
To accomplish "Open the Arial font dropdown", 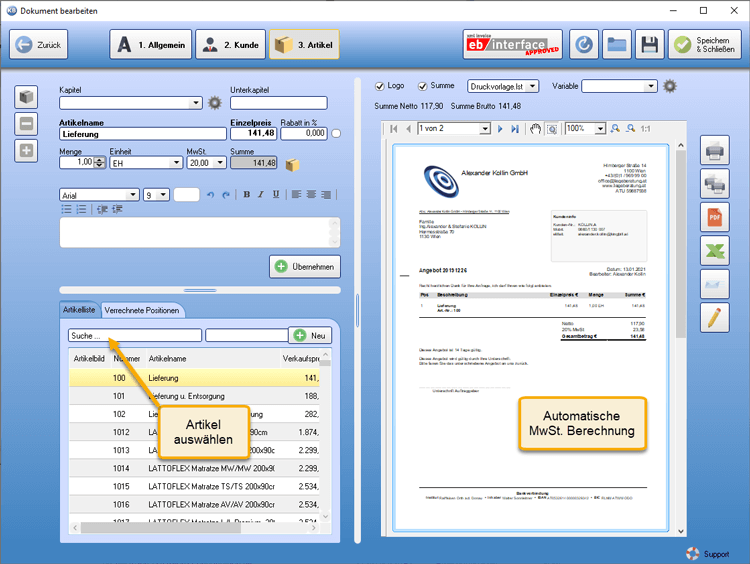I will click(x=132, y=195).
